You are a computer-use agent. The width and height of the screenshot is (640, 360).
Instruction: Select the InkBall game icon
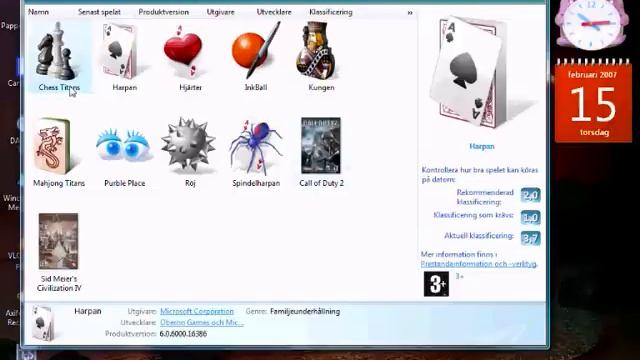[x=256, y=50]
